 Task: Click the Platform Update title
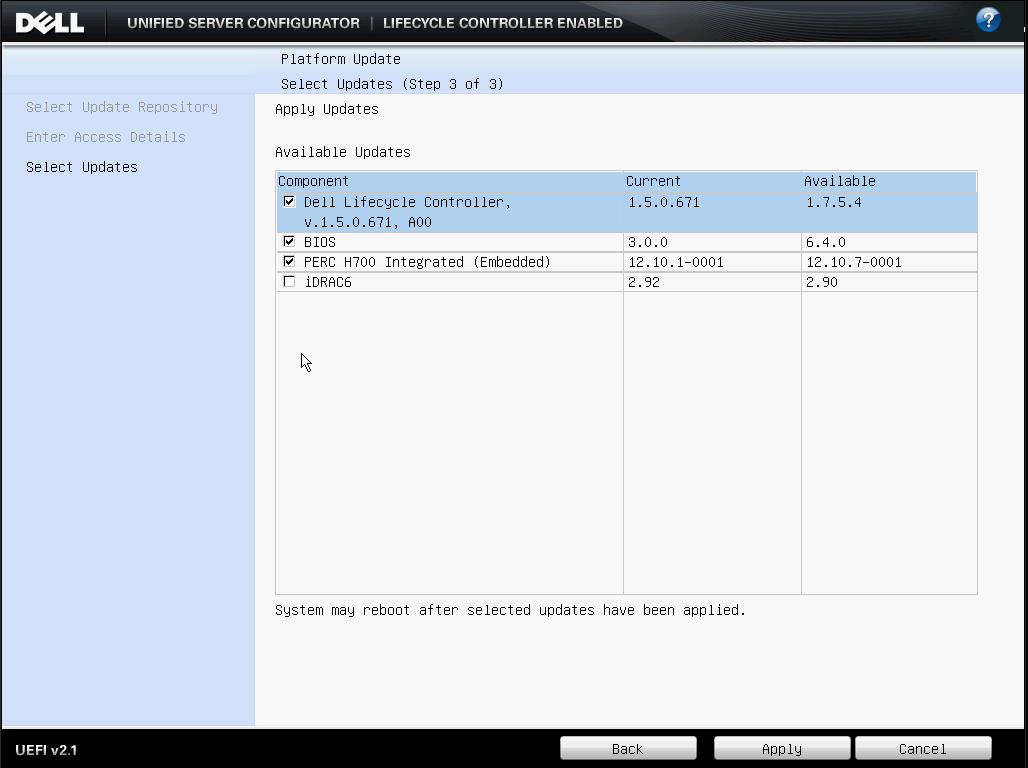click(x=341, y=59)
